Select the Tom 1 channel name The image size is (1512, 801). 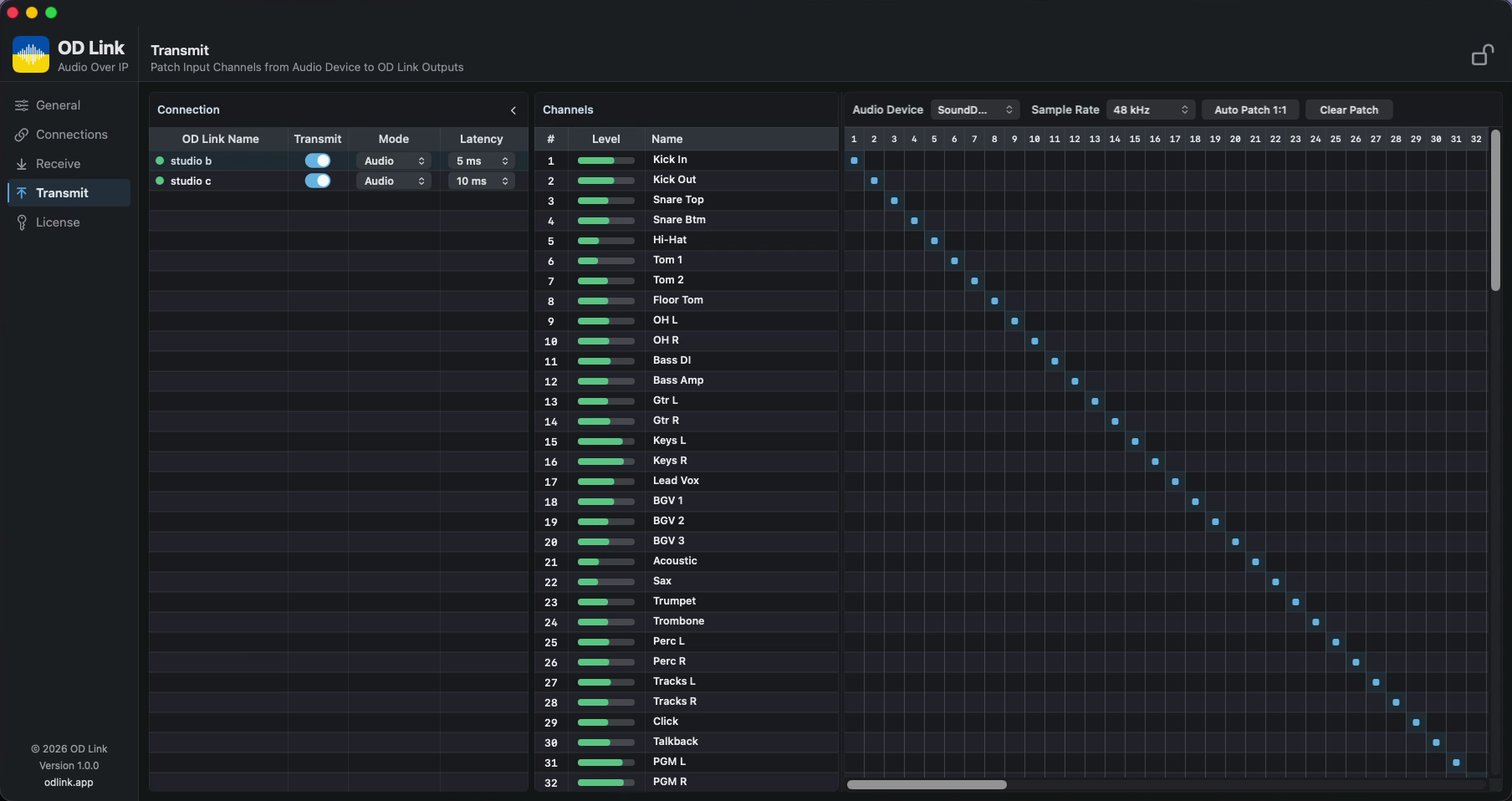point(667,260)
